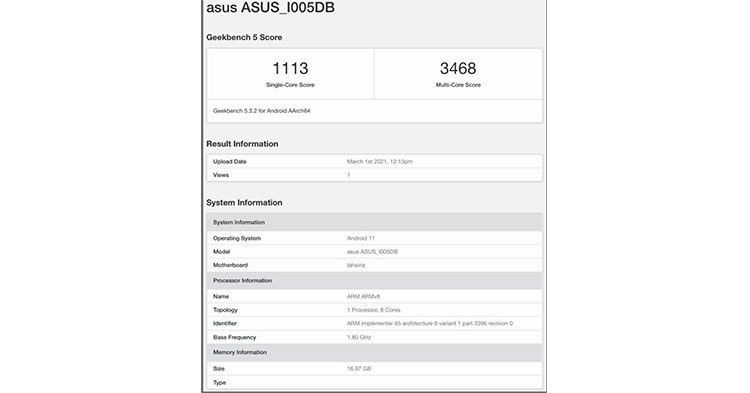The height and width of the screenshot is (393, 750).
Task: Click the Model value asus ASUS_I005DB
Action: point(372,251)
